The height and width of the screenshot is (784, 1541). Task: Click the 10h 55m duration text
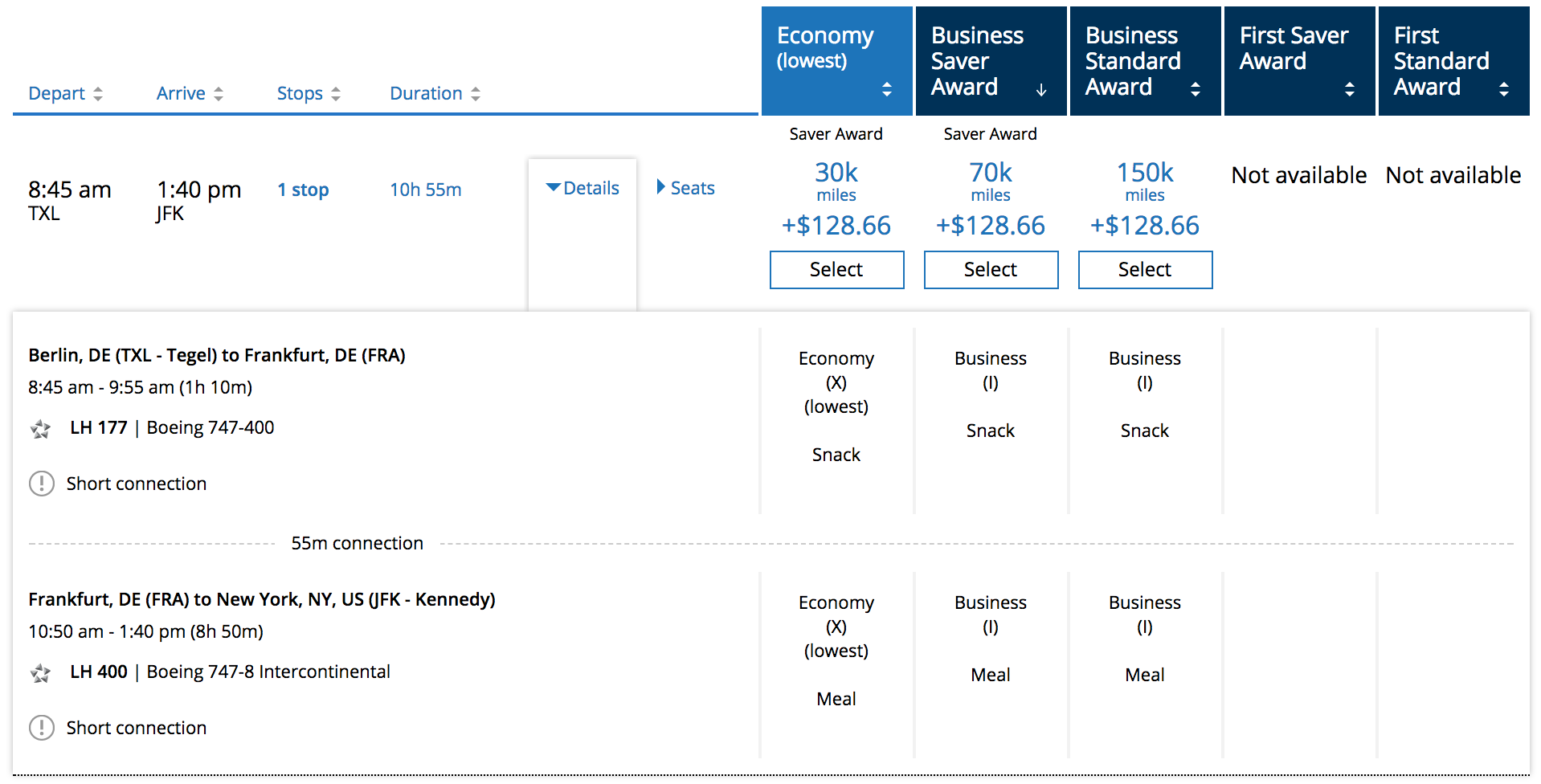(425, 190)
